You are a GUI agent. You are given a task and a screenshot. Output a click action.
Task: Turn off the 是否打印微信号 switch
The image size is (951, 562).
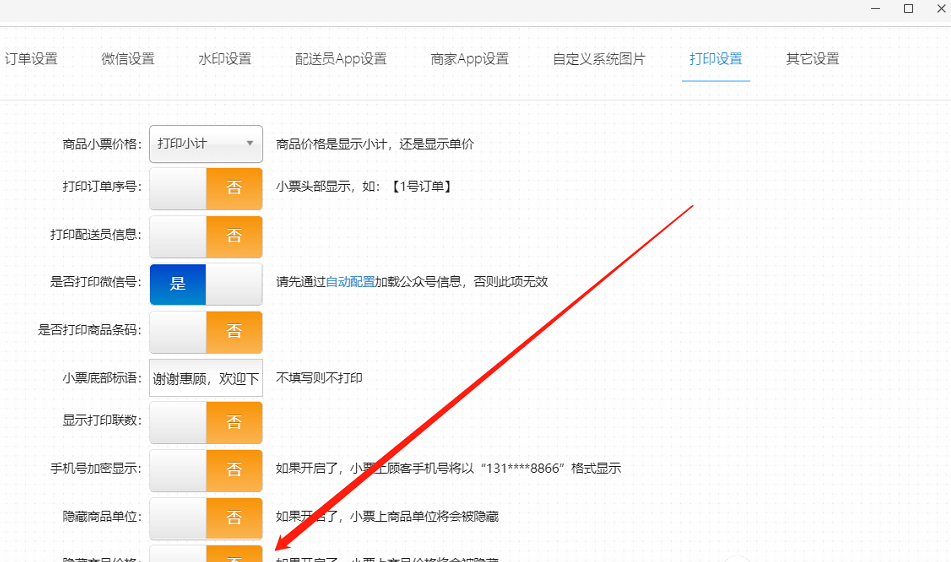tap(206, 284)
